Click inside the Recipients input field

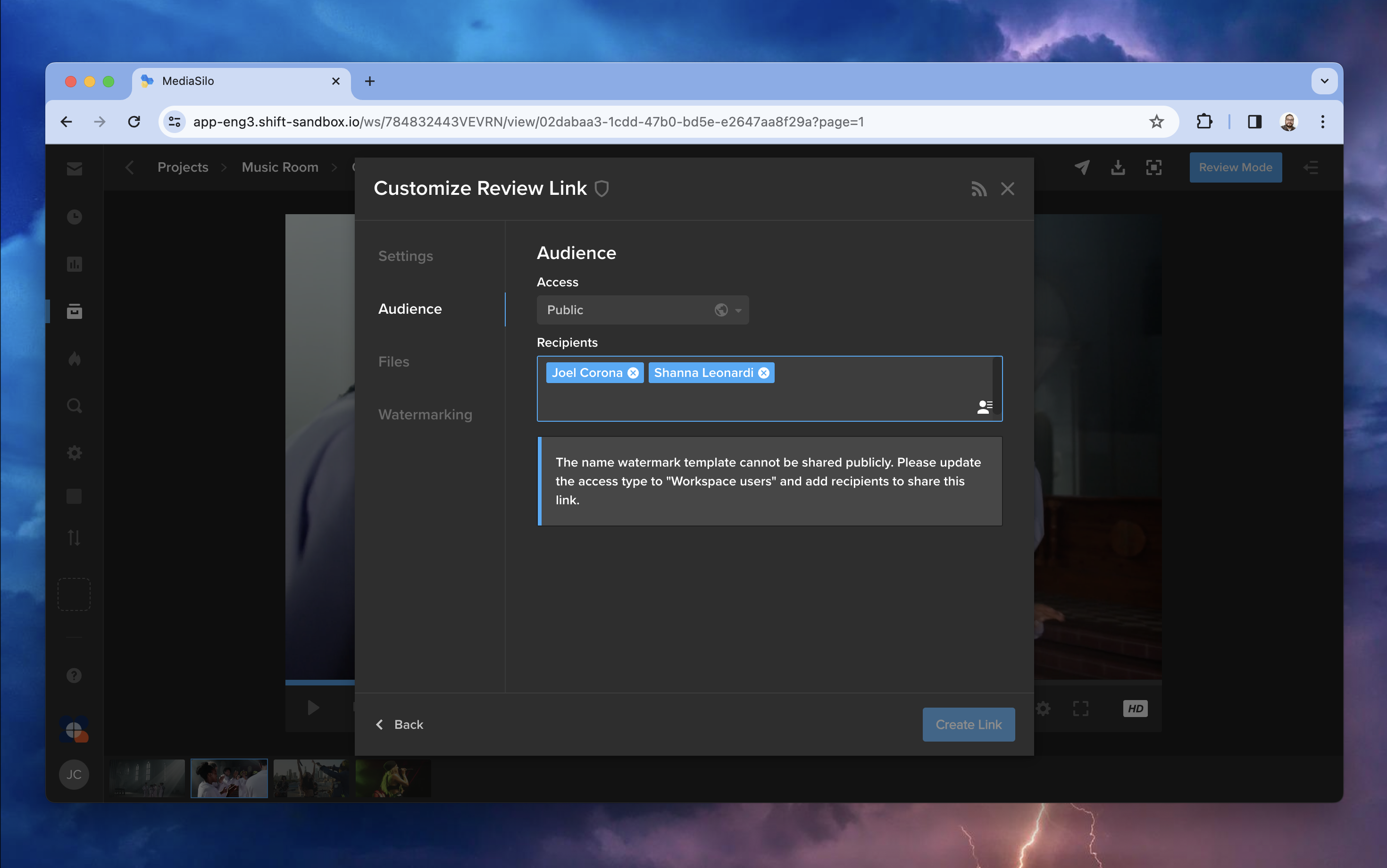point(769,389)
